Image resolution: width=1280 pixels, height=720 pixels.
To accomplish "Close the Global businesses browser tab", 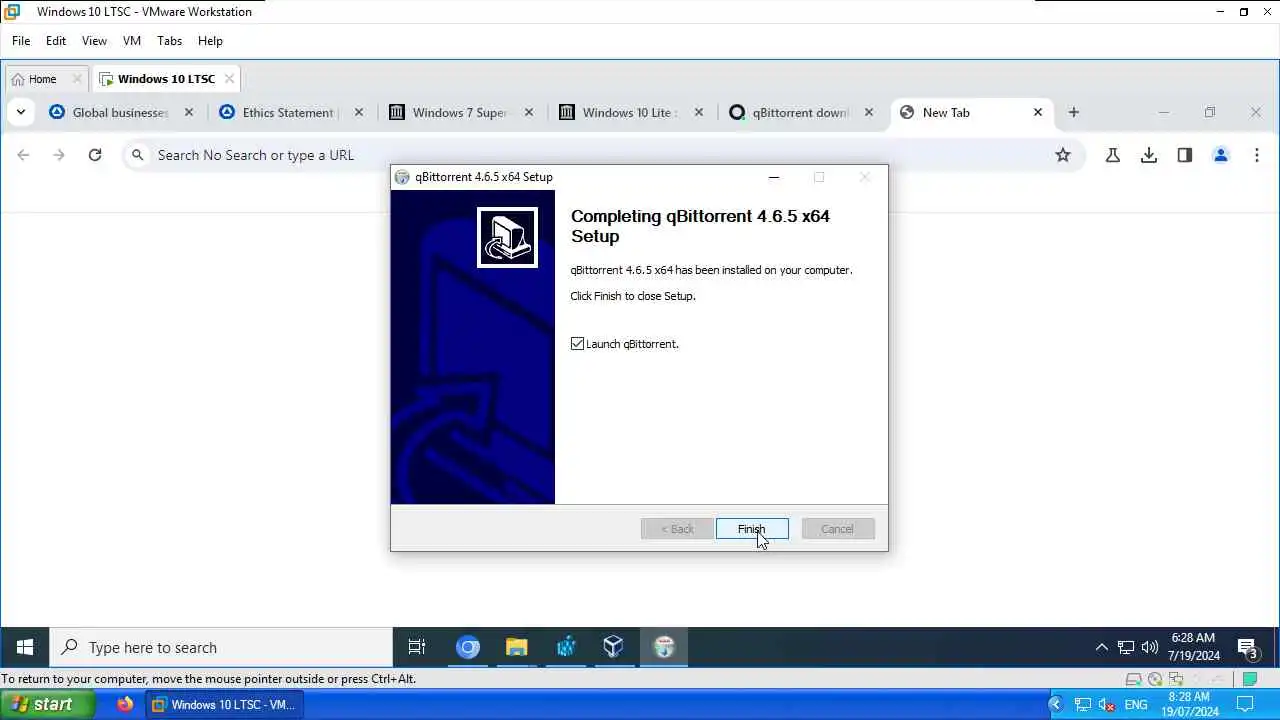I will [x=189, y=112].
